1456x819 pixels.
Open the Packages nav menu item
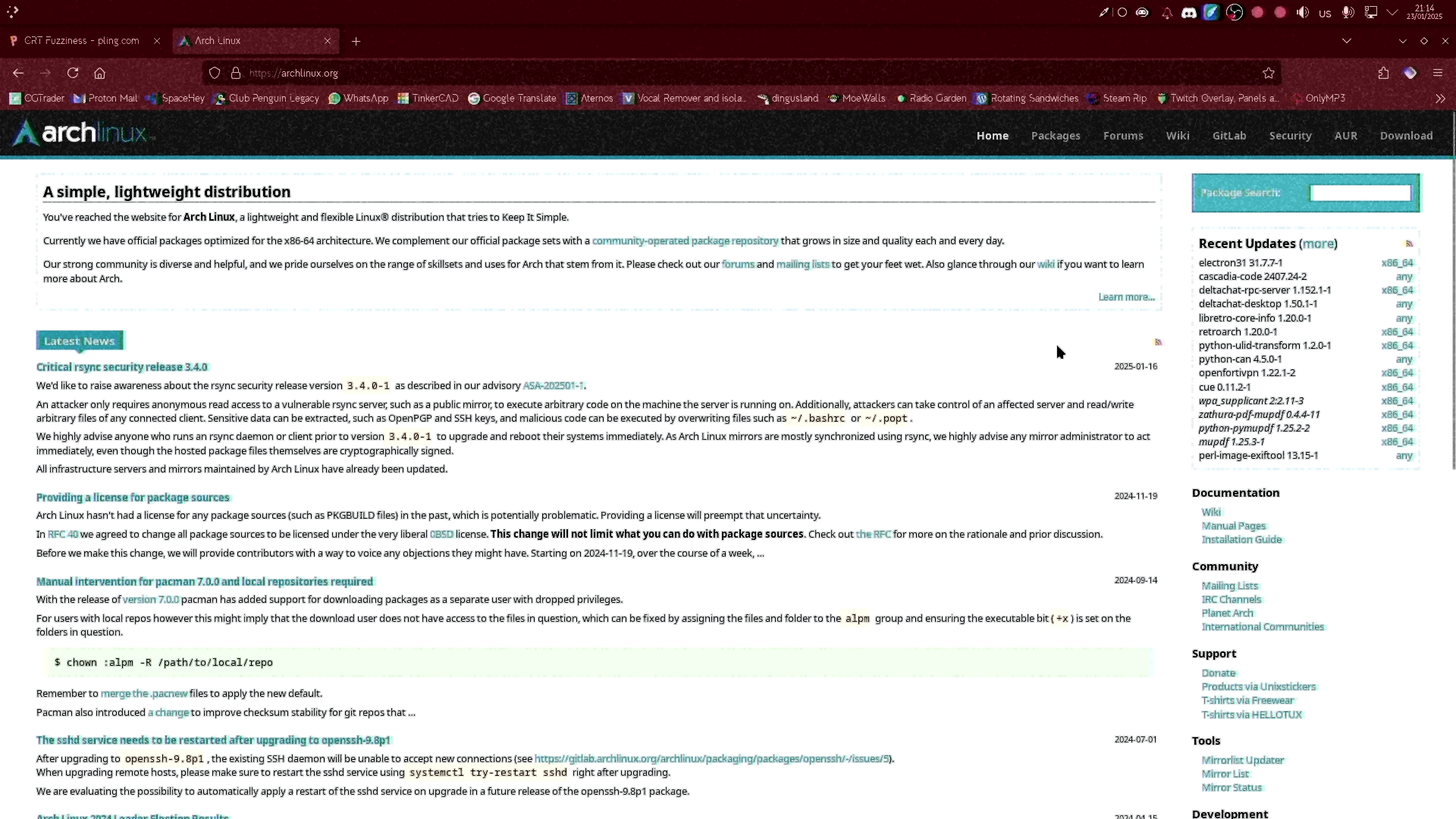pyautogui.click(x=1056, y=136)
